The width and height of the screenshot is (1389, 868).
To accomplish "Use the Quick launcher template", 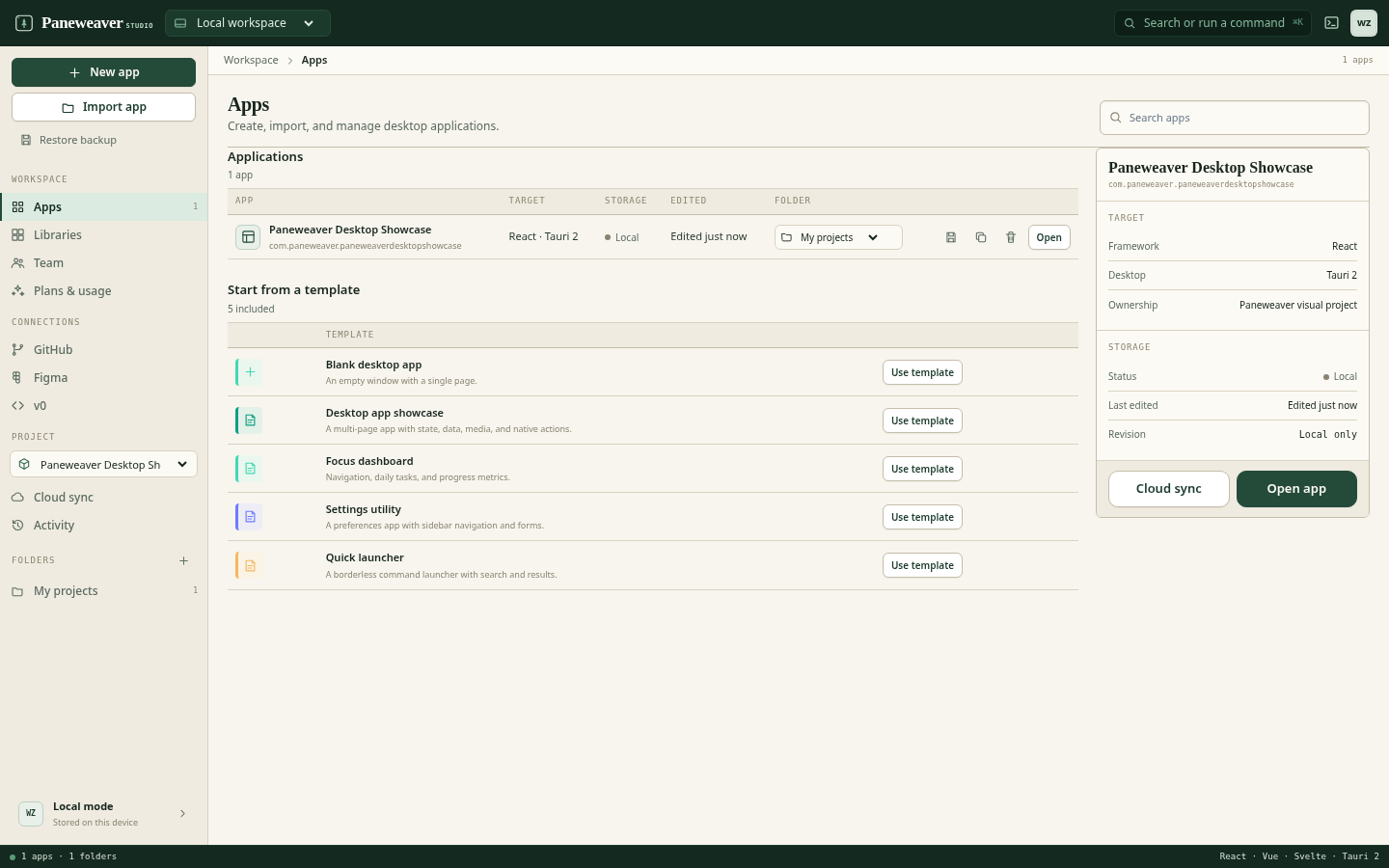I will tap(922, 565).
